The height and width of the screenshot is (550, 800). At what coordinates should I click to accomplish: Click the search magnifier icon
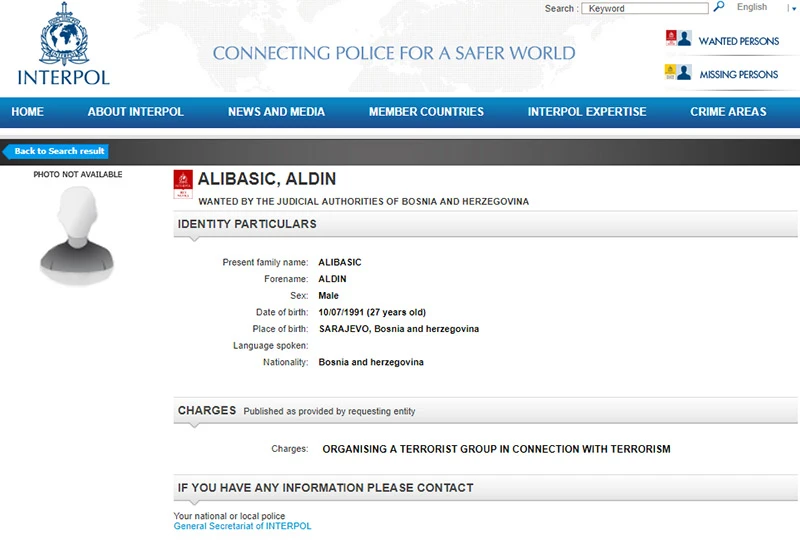[718, 7]
